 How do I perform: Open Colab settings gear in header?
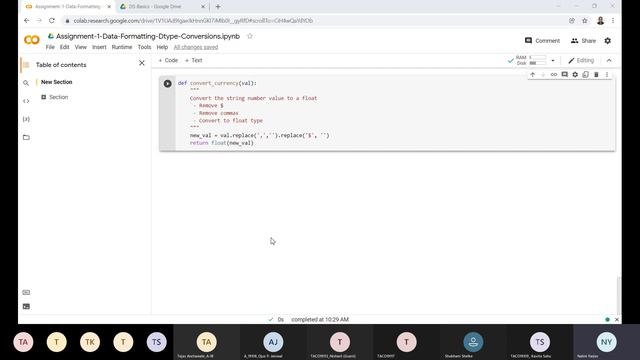[x=608, y=41]
